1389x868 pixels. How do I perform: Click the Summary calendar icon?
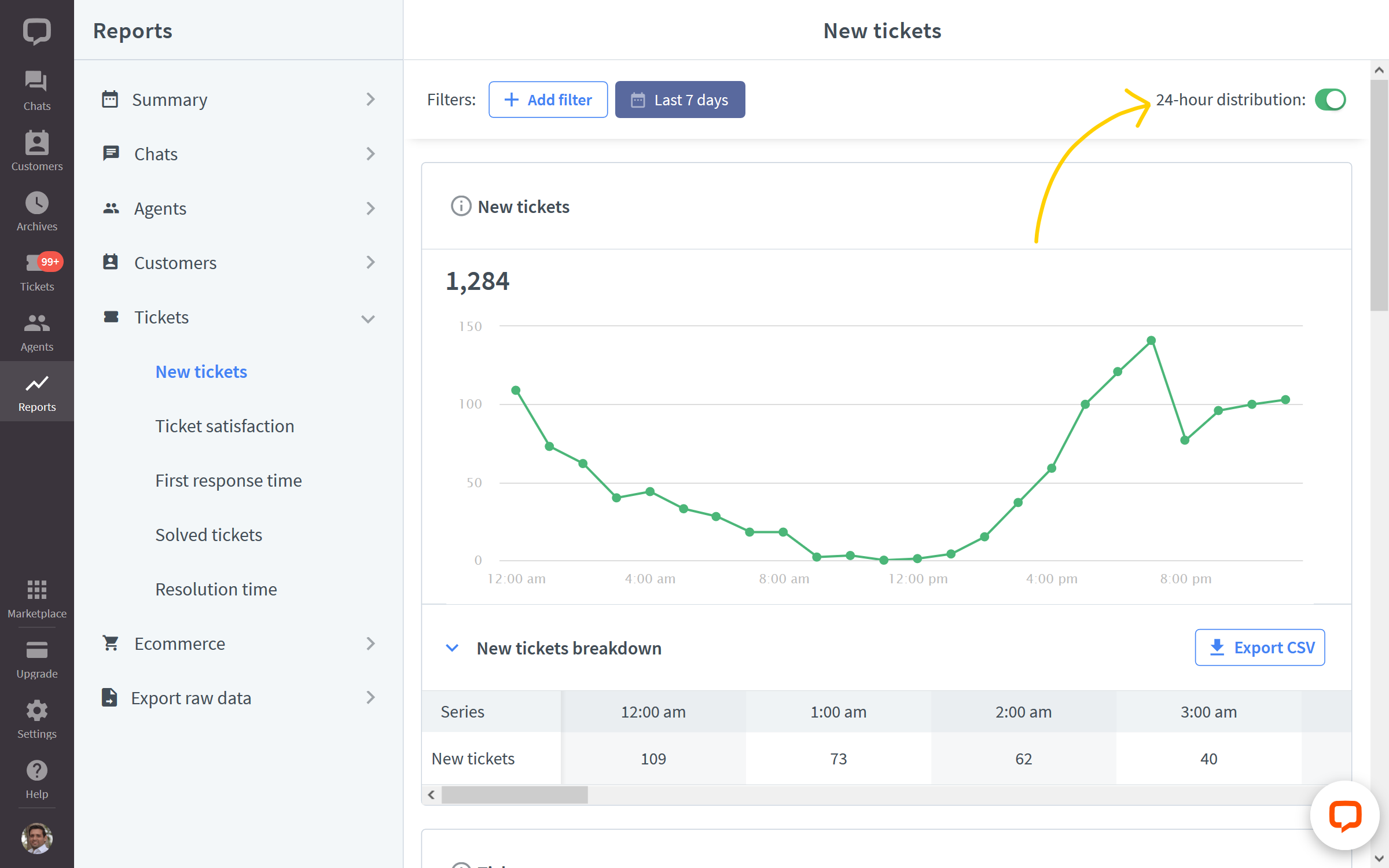tap(110, 99)
